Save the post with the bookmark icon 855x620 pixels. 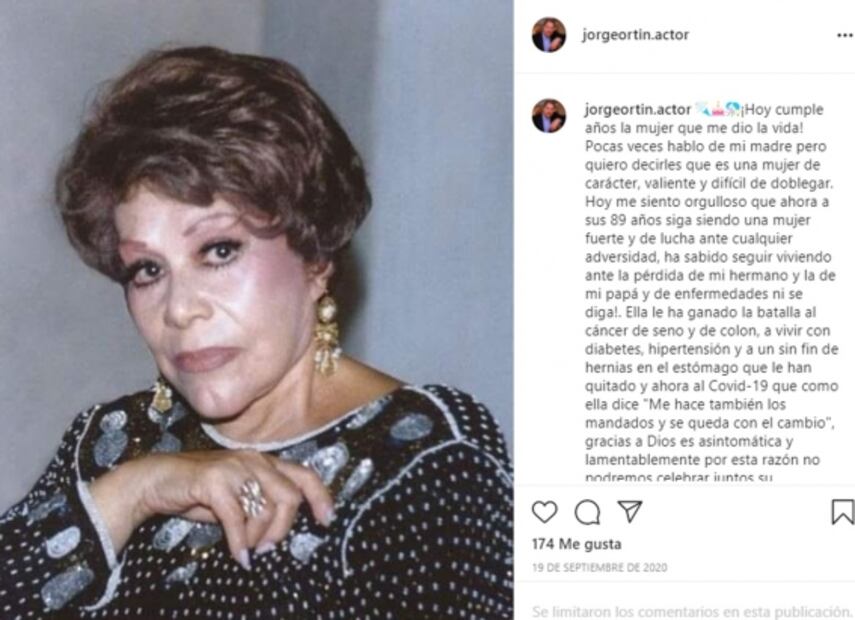tap(842, 512)
